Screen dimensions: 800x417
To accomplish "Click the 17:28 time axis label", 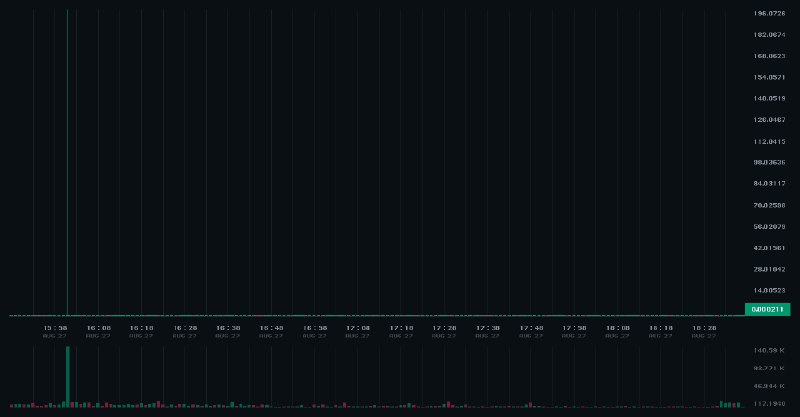I will click(x=444, y=328).
